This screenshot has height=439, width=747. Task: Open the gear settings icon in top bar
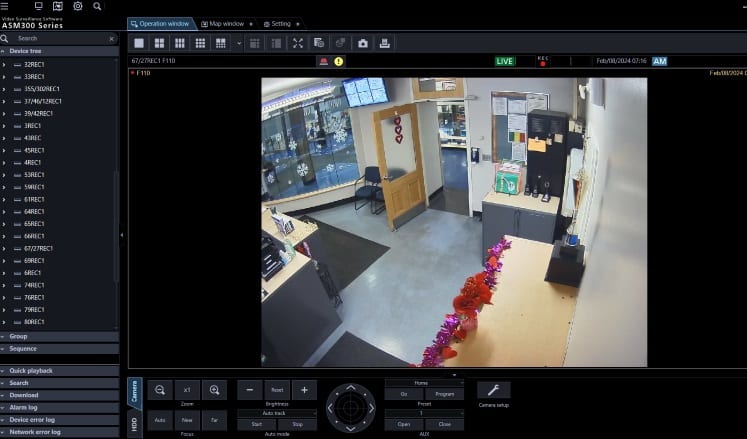(x=78, y=6)
